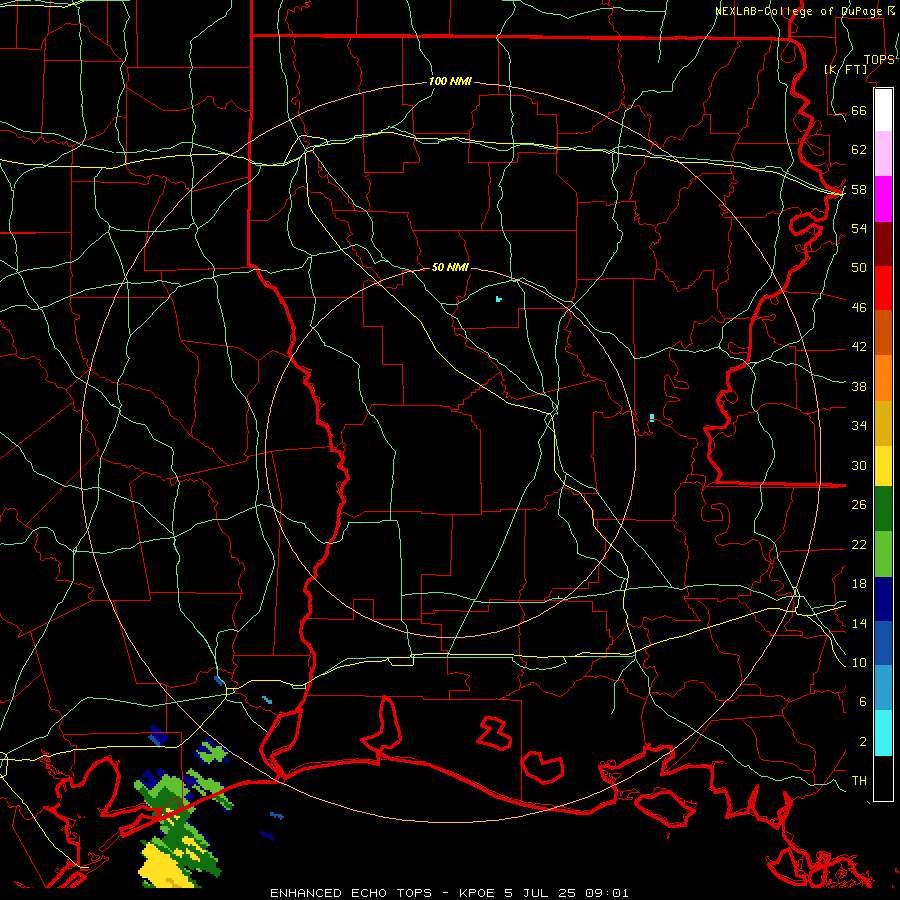This screenshot has width=900, height=900.
Task: Click the cyan 2 kft legend swatch
Action: 883,734
